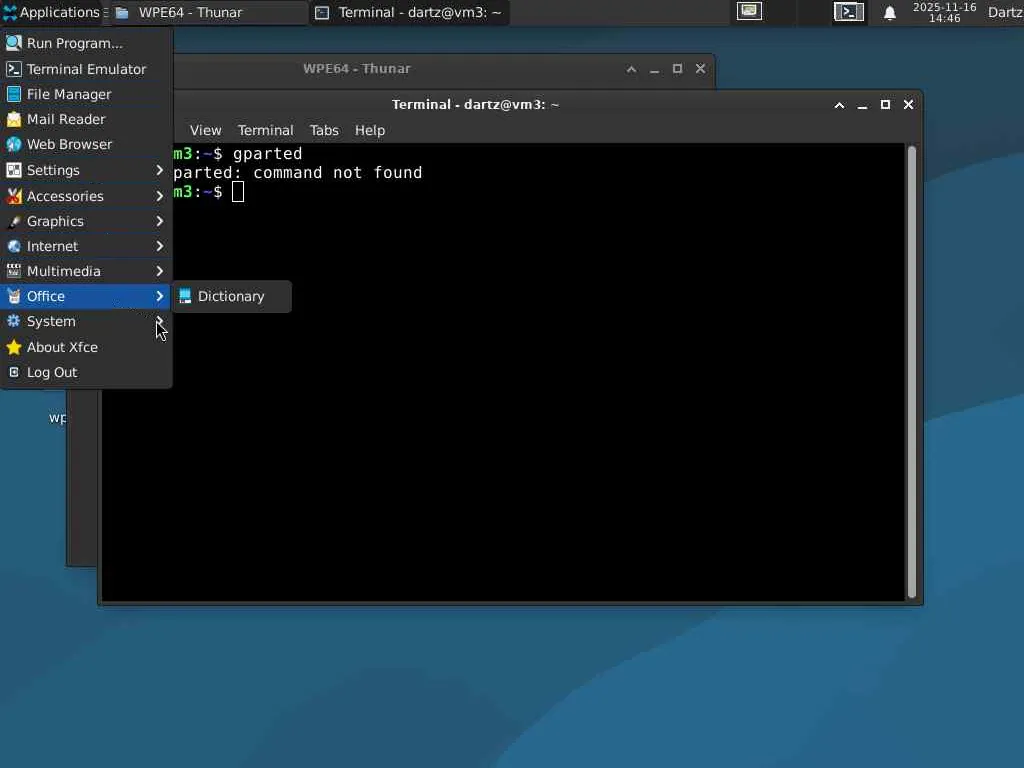Minimize the Terminal window
The height and width of the screenshot is (768, 1024).
click(862, 106)
